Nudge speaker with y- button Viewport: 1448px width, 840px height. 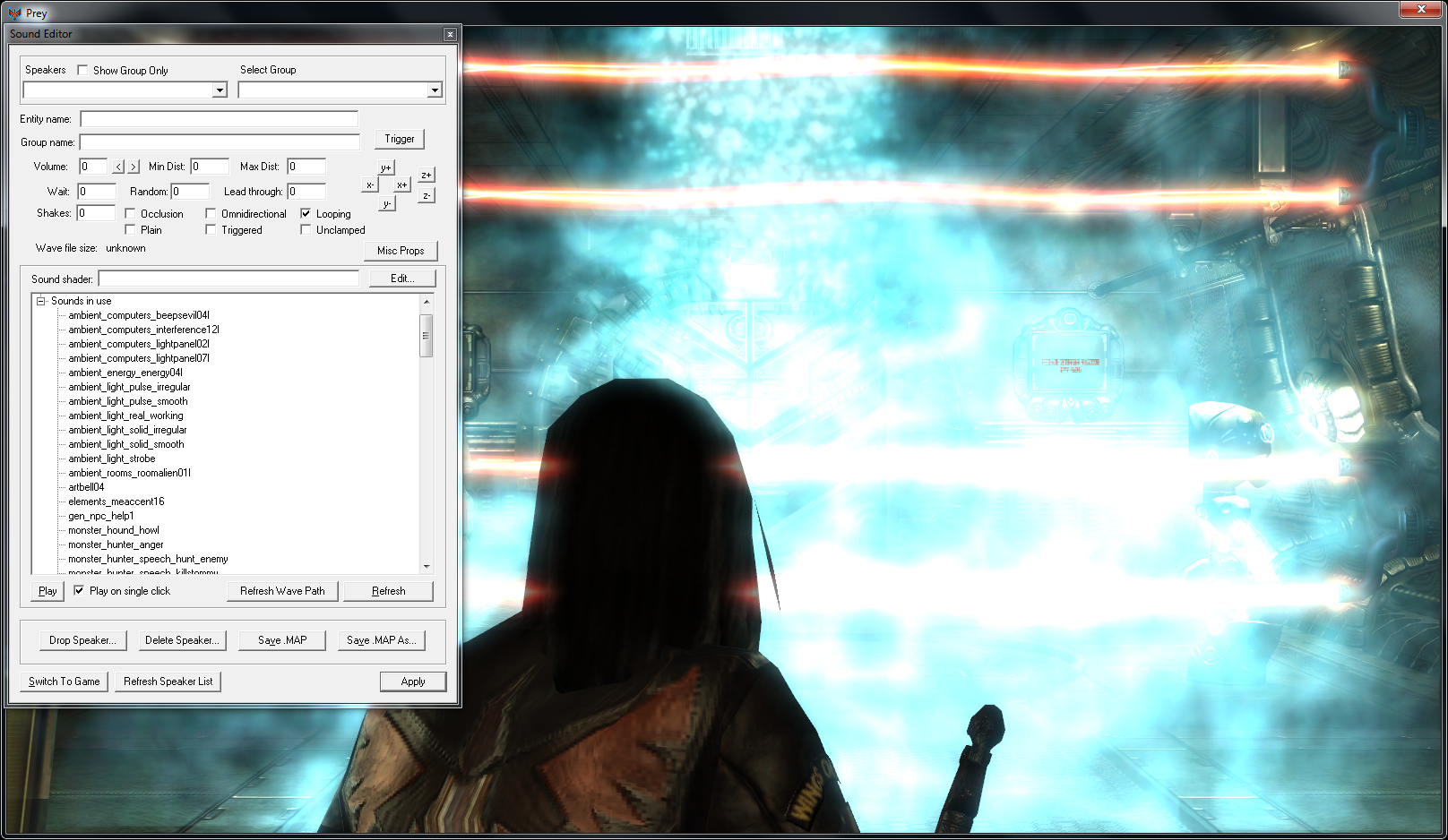(x=386, y=203)
